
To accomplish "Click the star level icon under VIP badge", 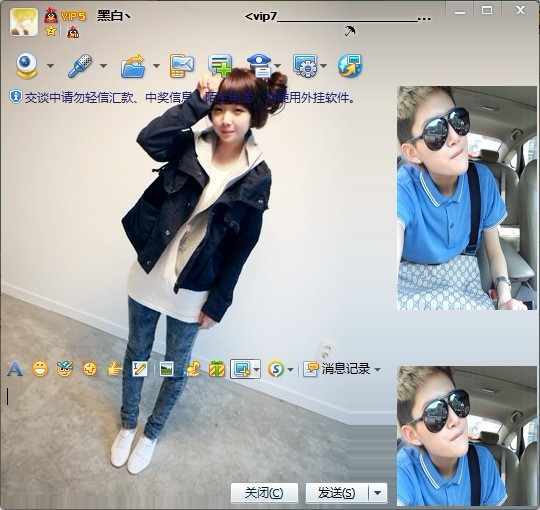I will [x=51, y=31].
